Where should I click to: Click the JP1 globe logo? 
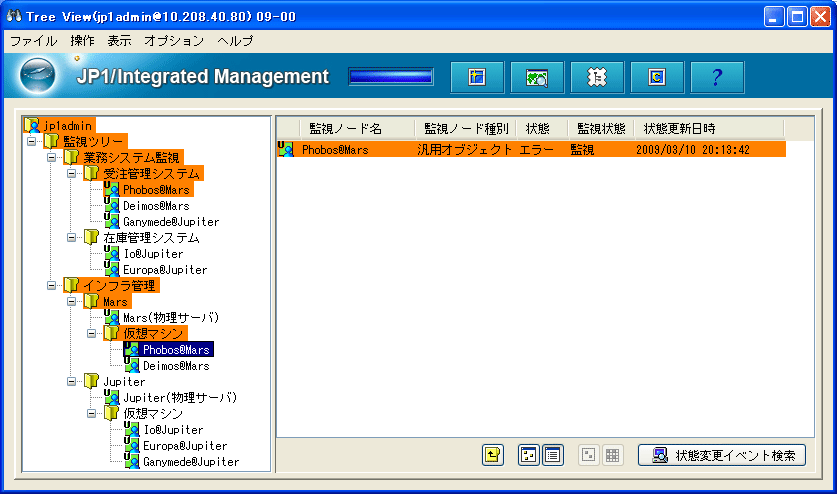(37, 76)
